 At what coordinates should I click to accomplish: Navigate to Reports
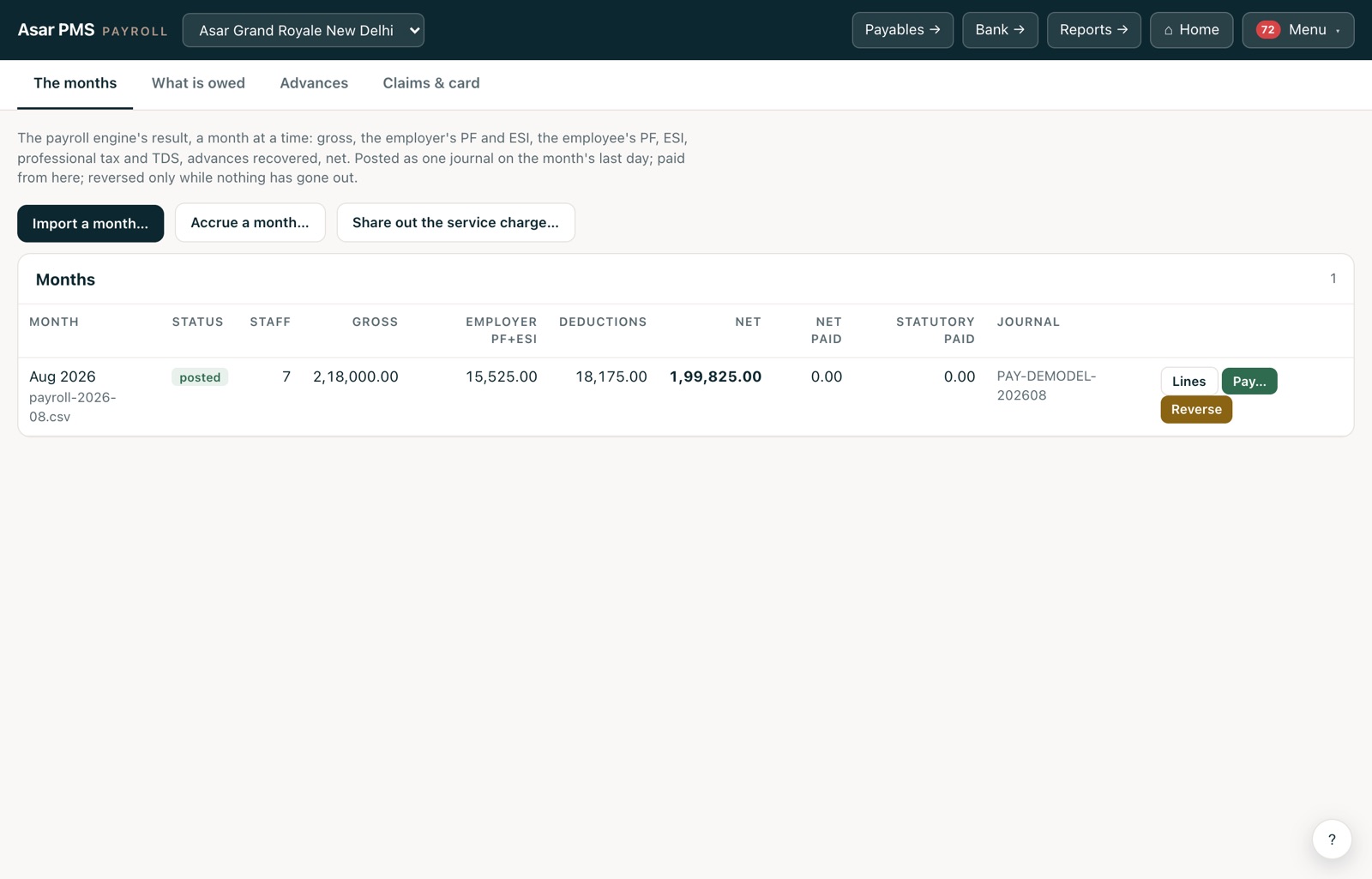(x=1093, y=30)
